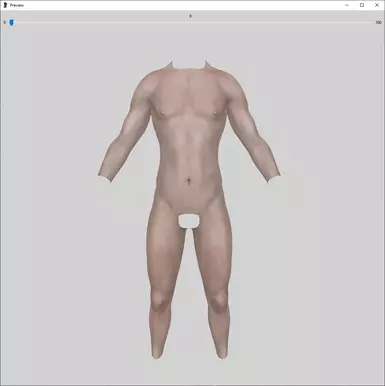Image resolution: width=385 pixels, height=386 pixels.
Task: Click the 100 maximum label right of slider
Action: tap(378, 23)
